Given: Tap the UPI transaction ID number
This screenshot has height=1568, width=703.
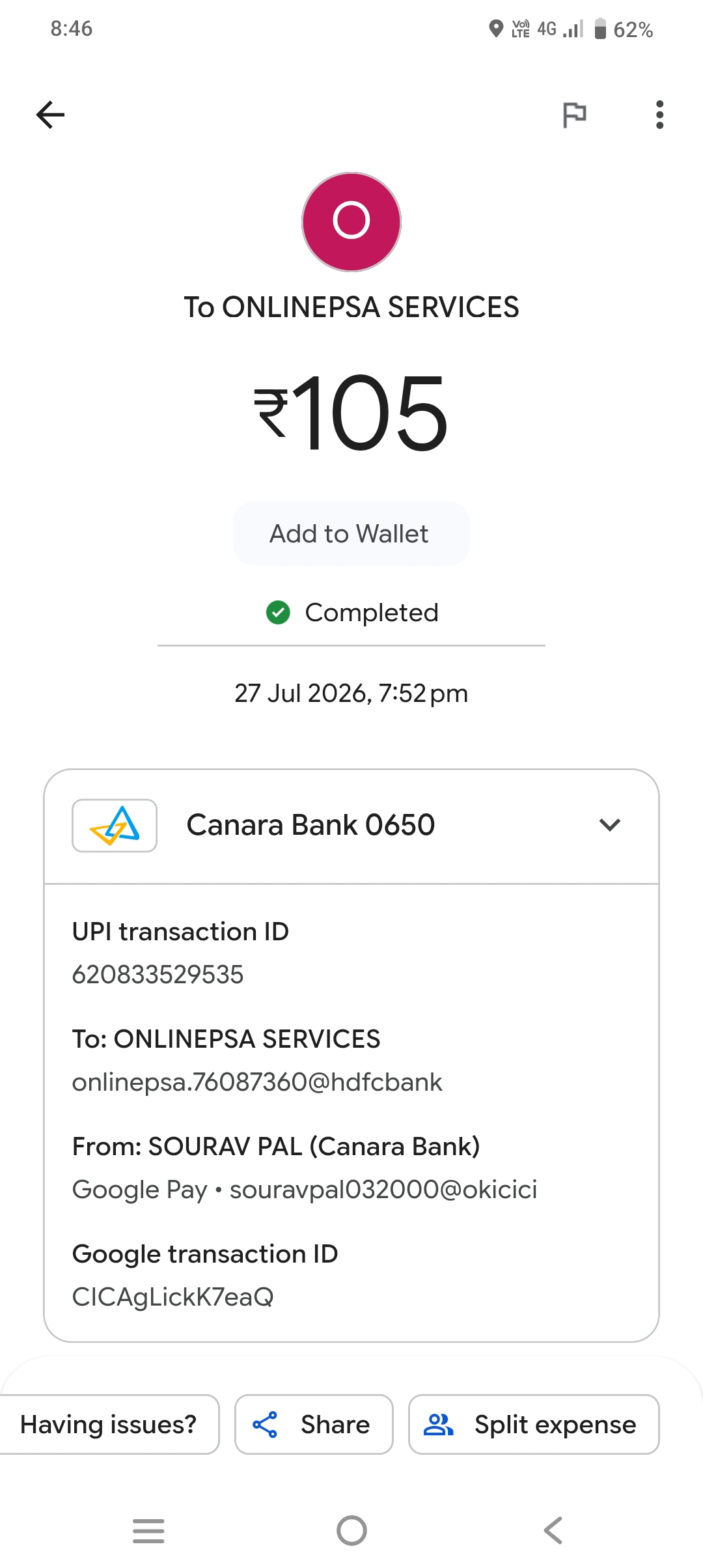Looking at the screenshot, I should tap(158, 975).
